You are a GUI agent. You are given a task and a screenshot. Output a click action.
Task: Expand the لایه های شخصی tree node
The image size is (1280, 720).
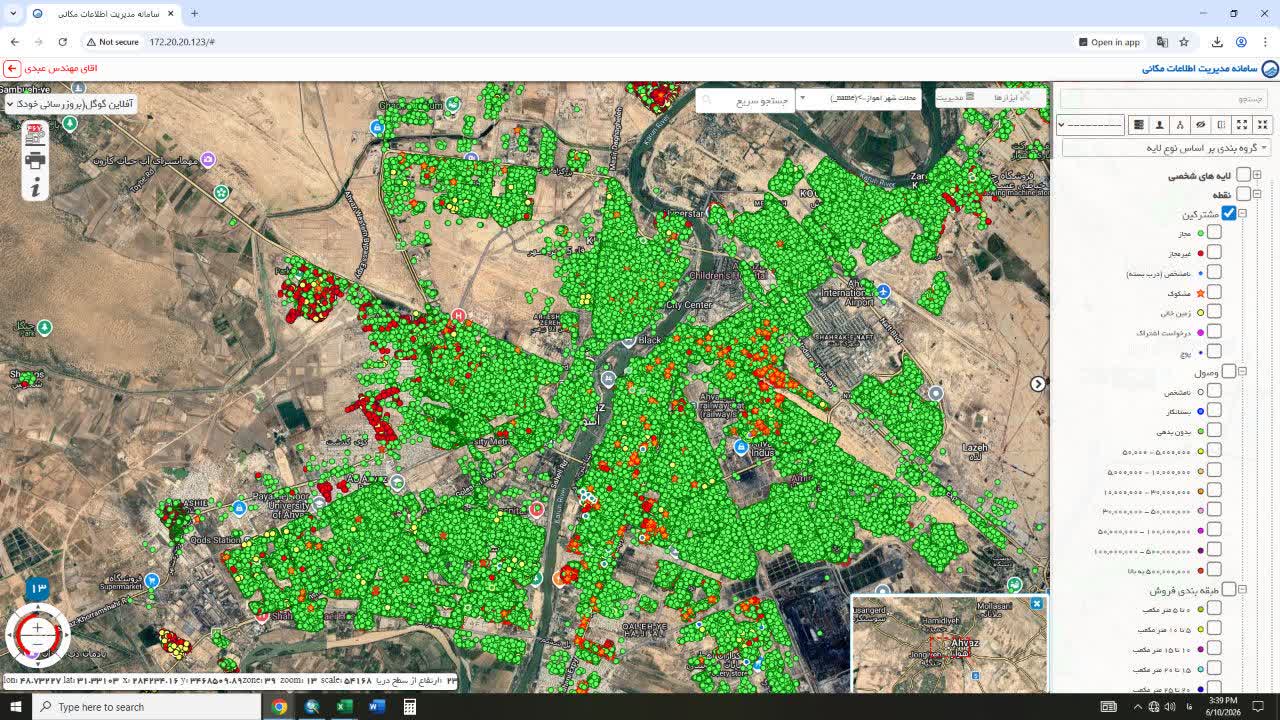pyautogui.click(x=1257, y=175)
